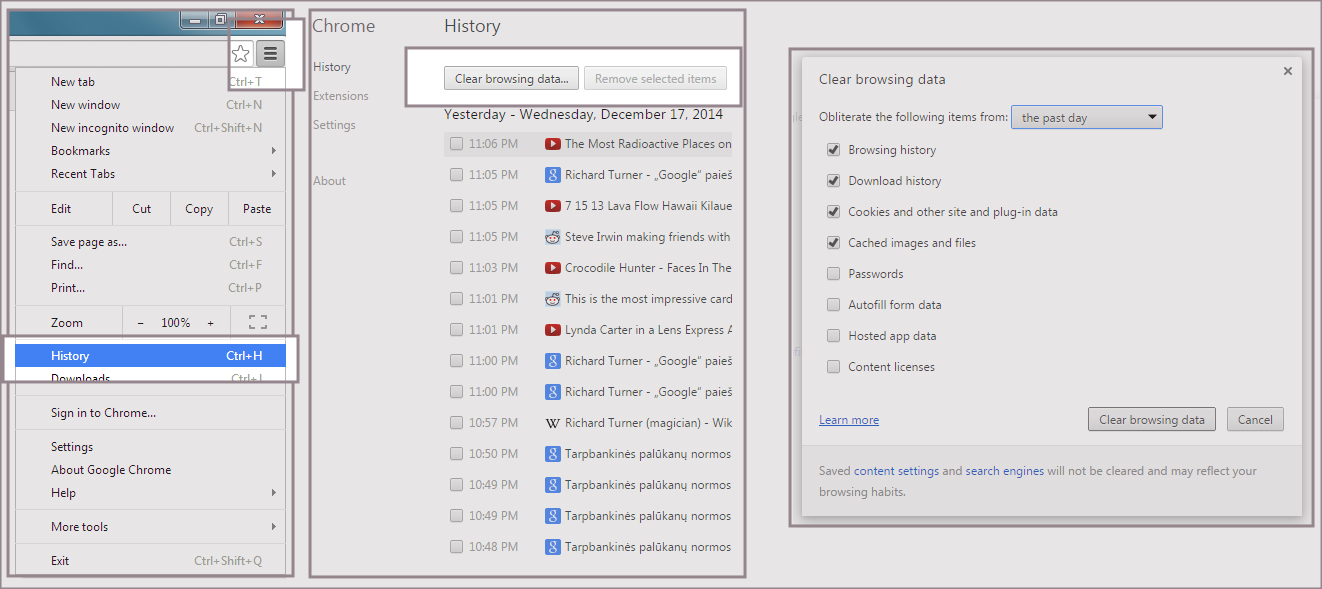Open the Chrome hamburger menu icon
Viewport: 1322px width, 589px height.
270,54
